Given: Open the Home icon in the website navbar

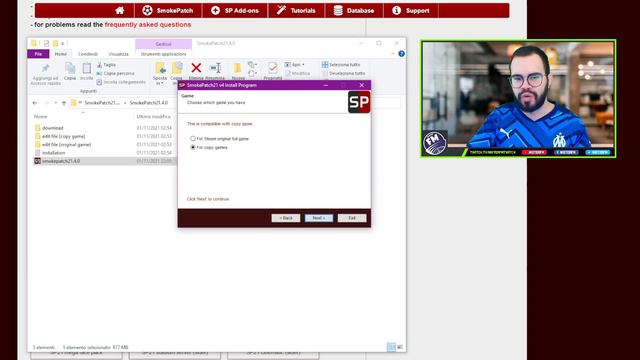Looking at the screenshot, I should coord(120,11).
